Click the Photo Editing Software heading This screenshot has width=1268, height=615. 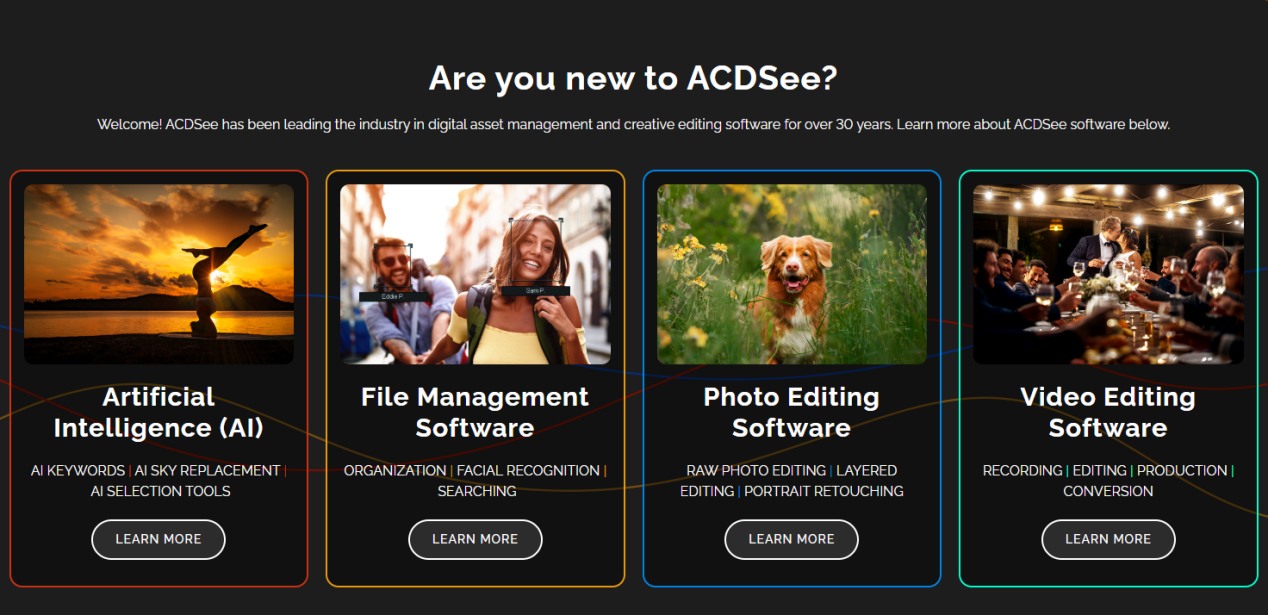(791, 412)
